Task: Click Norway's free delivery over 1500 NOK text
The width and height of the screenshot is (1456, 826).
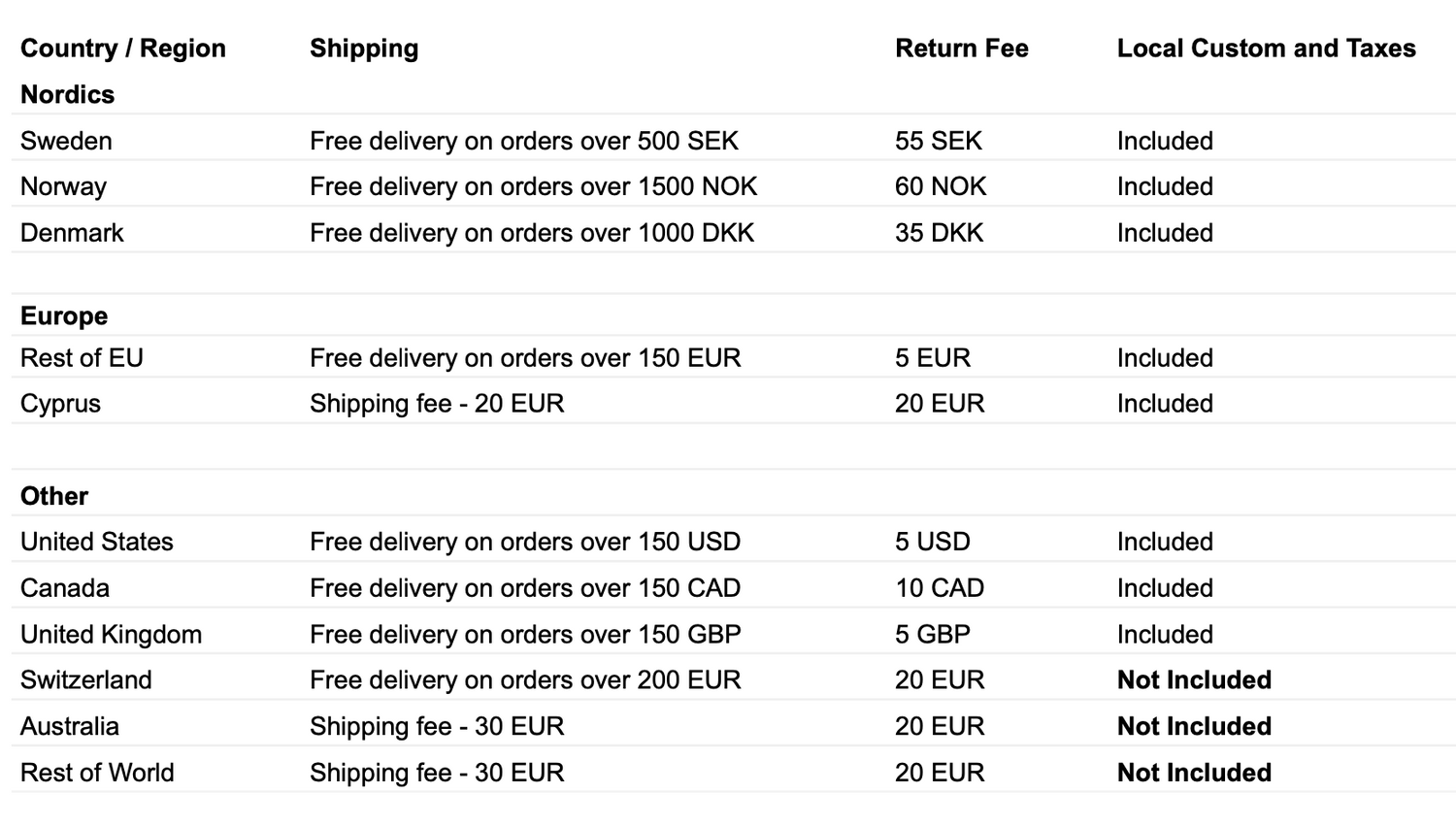Action: pos(533,186)
